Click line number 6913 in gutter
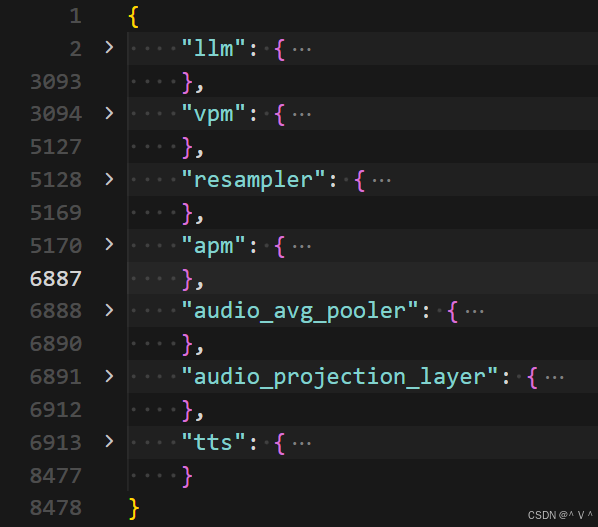The width and height of the screenshot is (598, 527). (56, 442)
